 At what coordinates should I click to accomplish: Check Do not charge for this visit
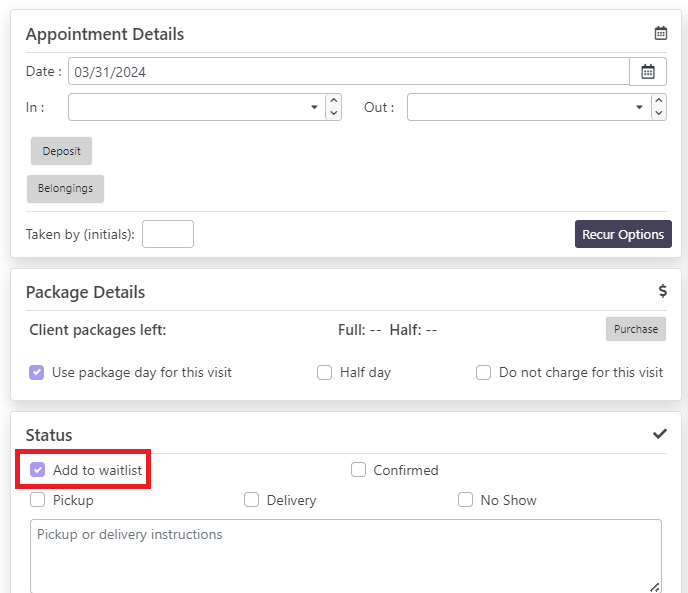[483, 372]
